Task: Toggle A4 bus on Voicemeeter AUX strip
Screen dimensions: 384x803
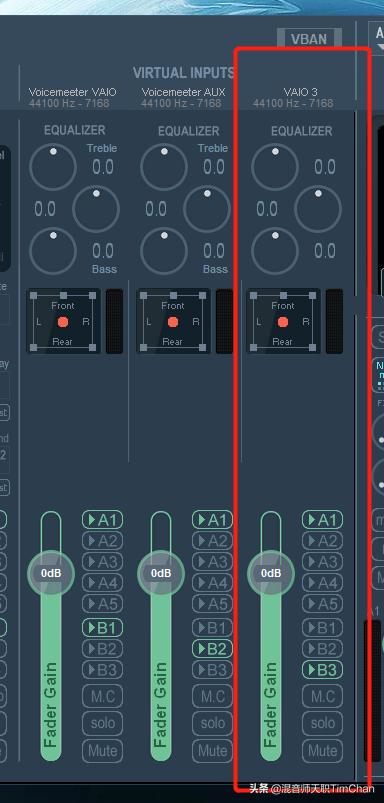Action: point(212,583)
